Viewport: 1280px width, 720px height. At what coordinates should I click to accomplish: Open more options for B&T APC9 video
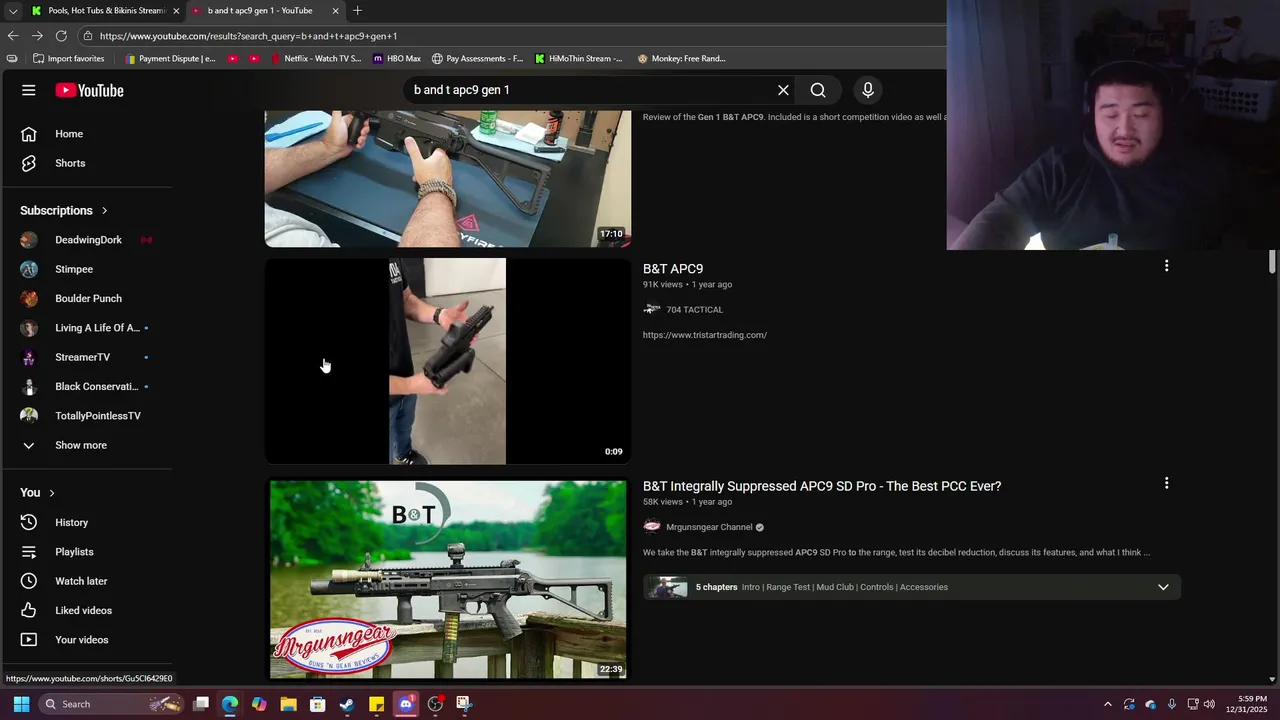1166,266
